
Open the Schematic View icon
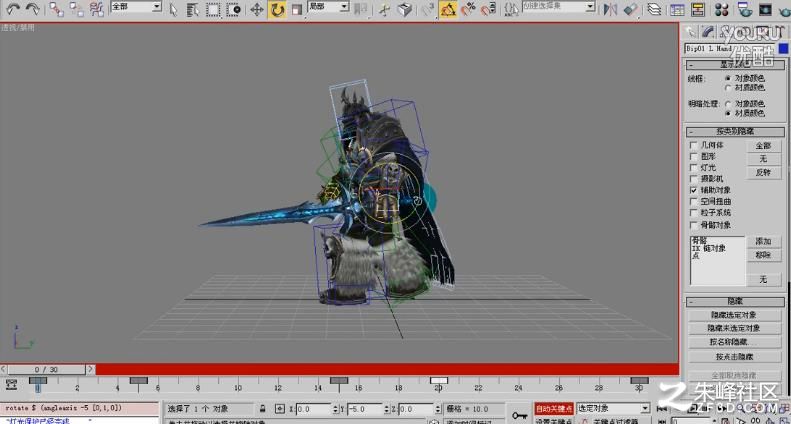pos(699,9)
